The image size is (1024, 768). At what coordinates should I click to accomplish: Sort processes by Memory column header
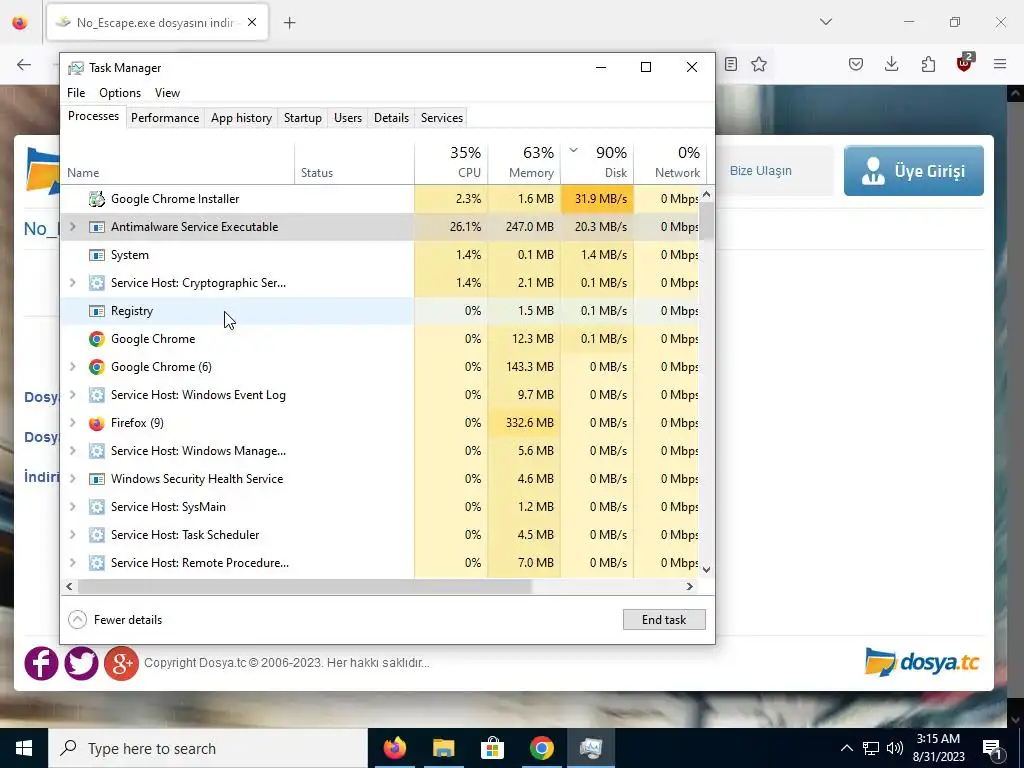click(x=524, y=162)
